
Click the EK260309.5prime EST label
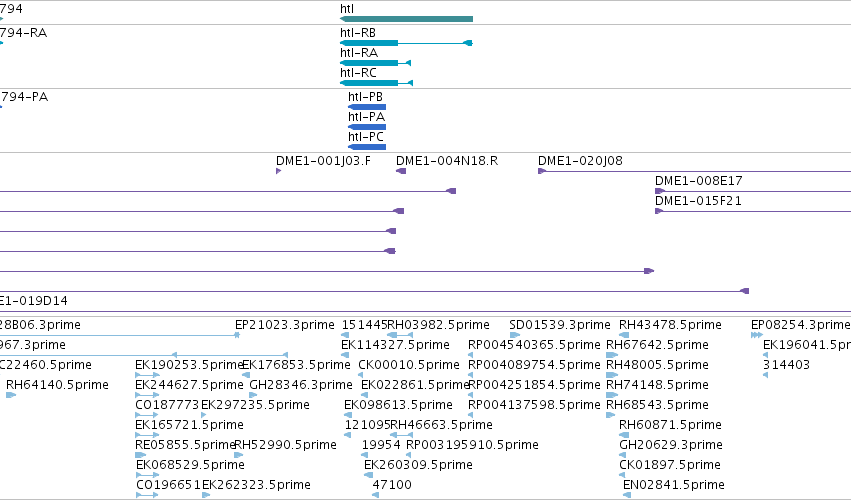click(x=418, y=465)
